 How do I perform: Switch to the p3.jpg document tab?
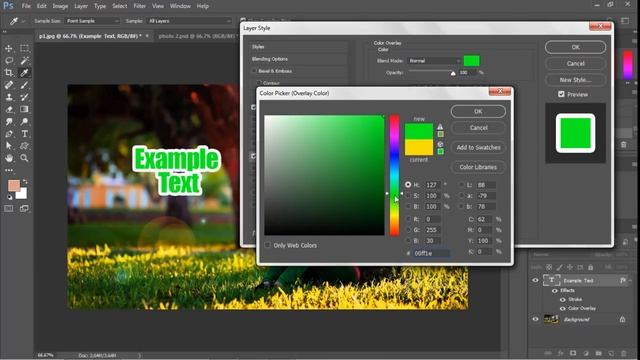pos(90,36)
